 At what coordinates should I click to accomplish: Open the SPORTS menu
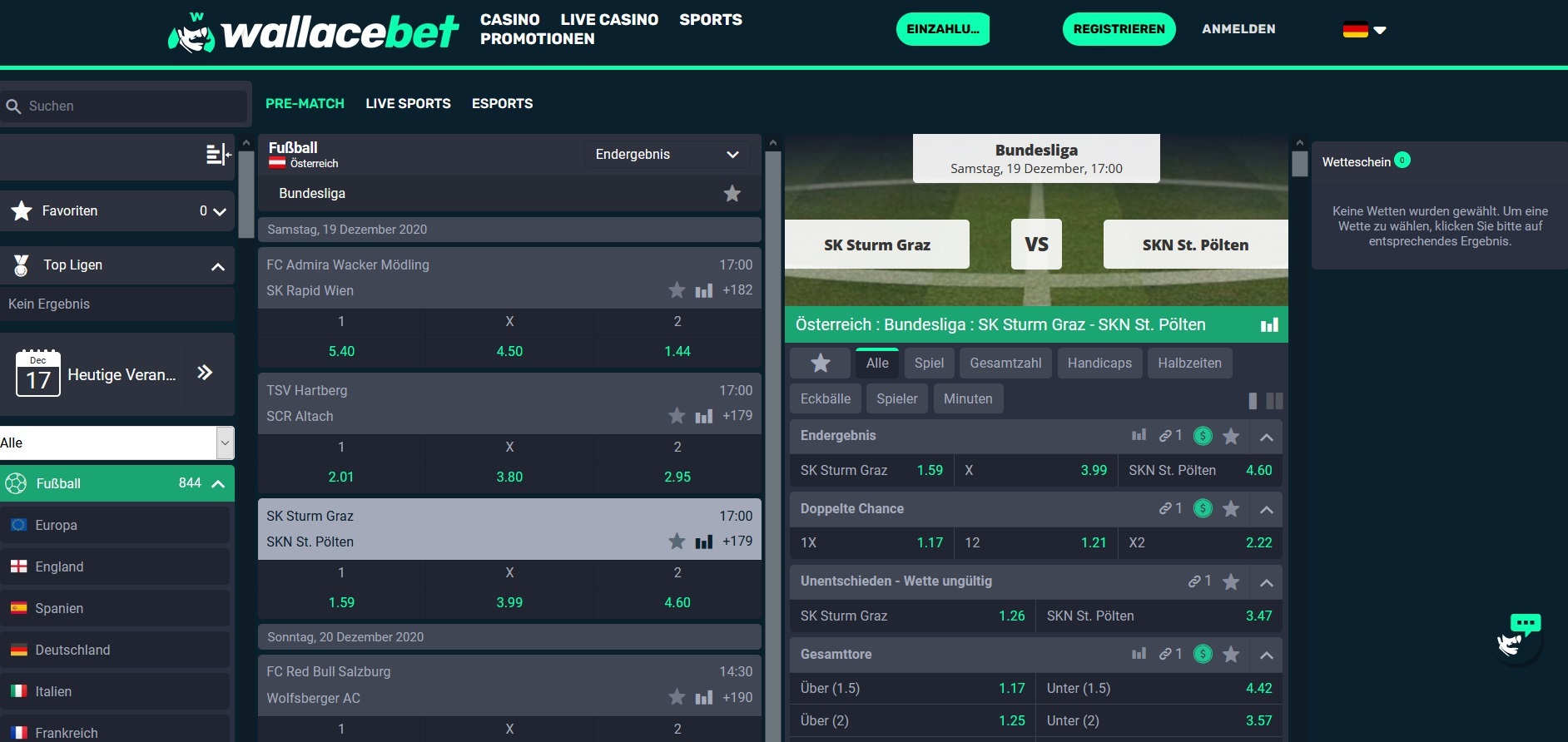(711, 19)
